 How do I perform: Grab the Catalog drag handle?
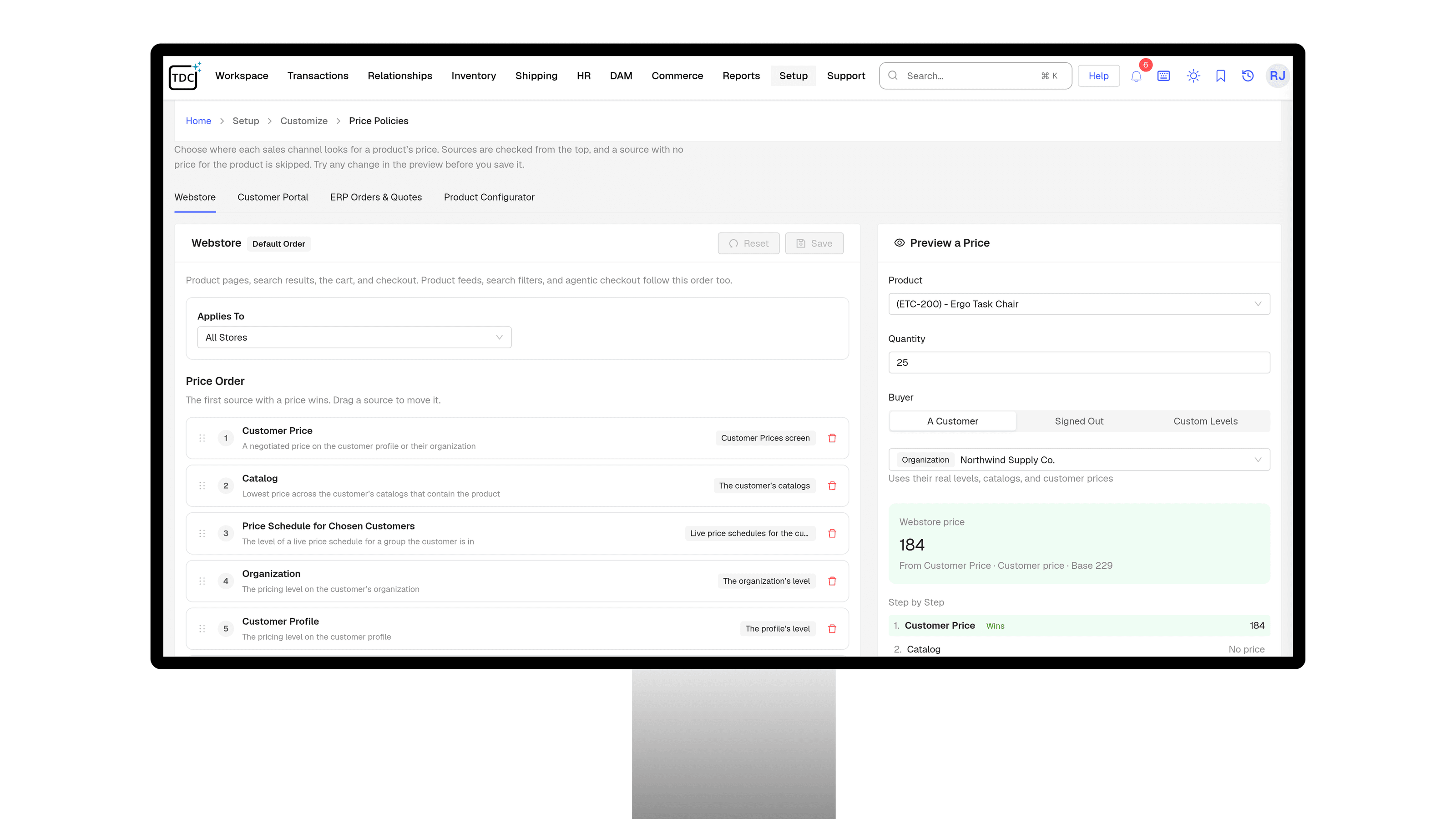[202, 485]
